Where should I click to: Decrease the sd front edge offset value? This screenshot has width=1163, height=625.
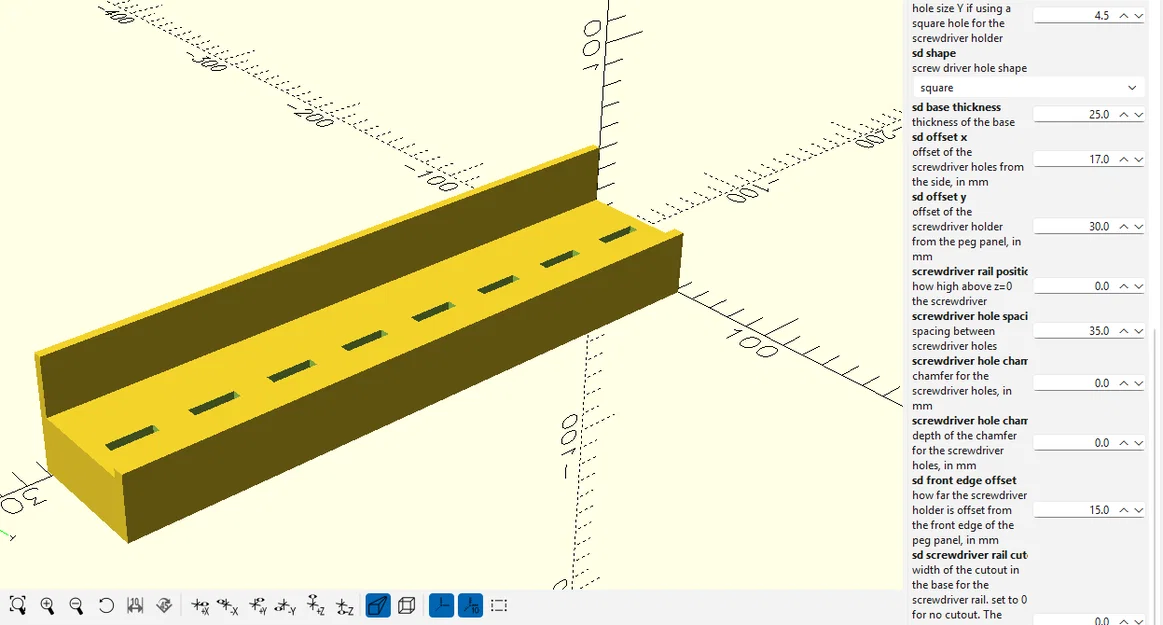pos(1138,510)
